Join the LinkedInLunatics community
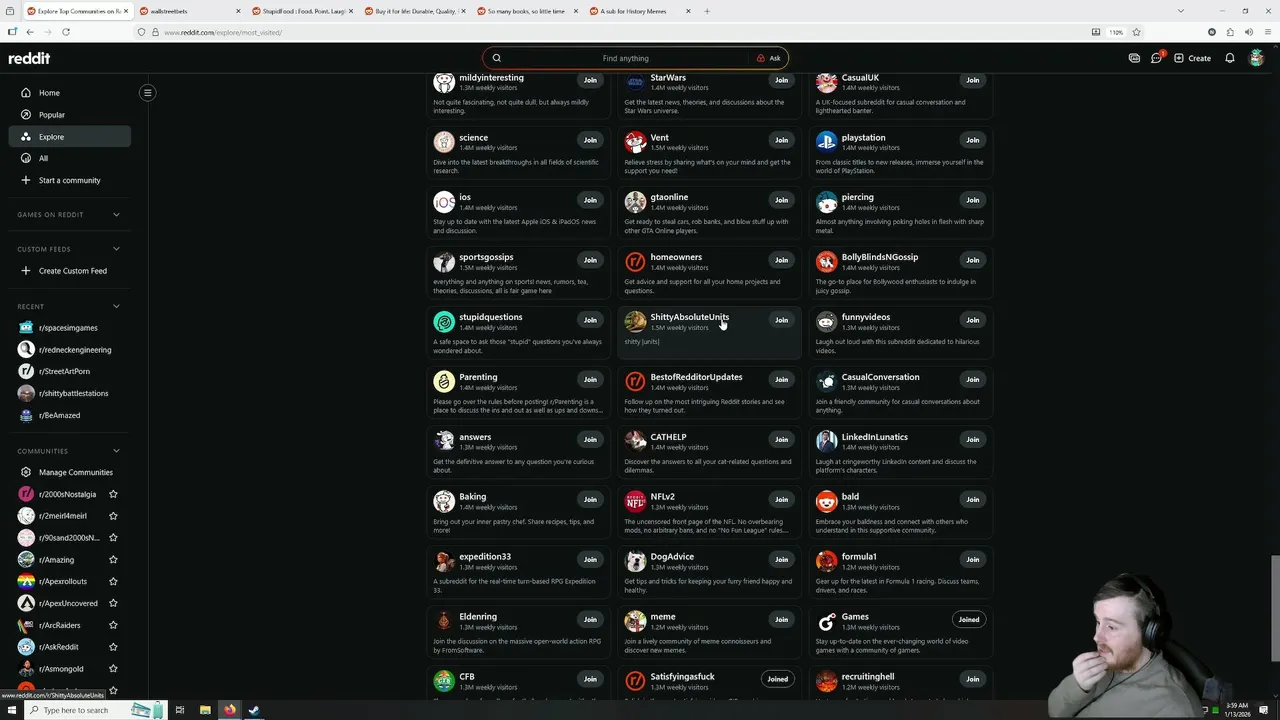Screen dimensions: 1280x720 point(972,439)
